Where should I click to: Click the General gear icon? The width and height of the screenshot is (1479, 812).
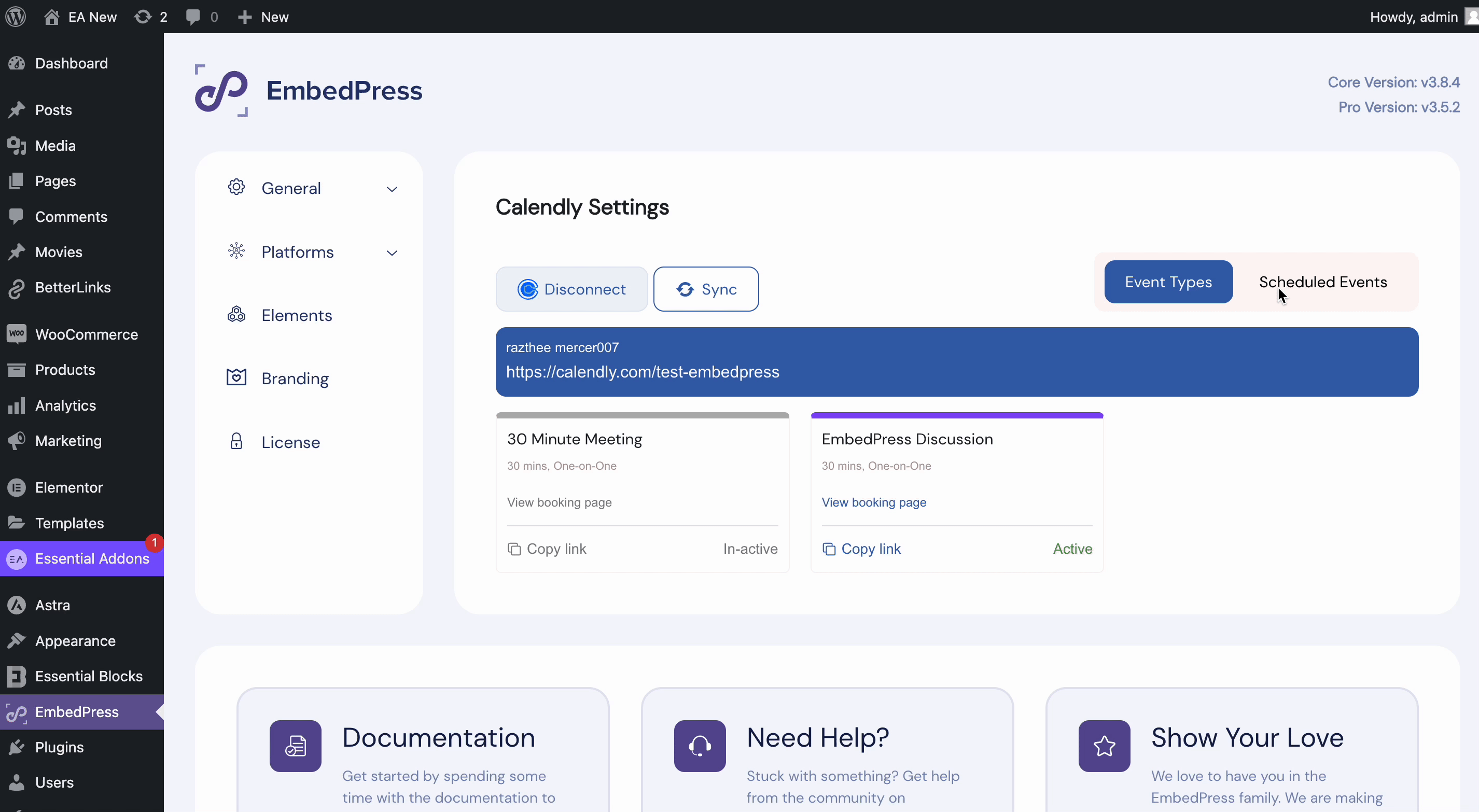pos(236,187)
